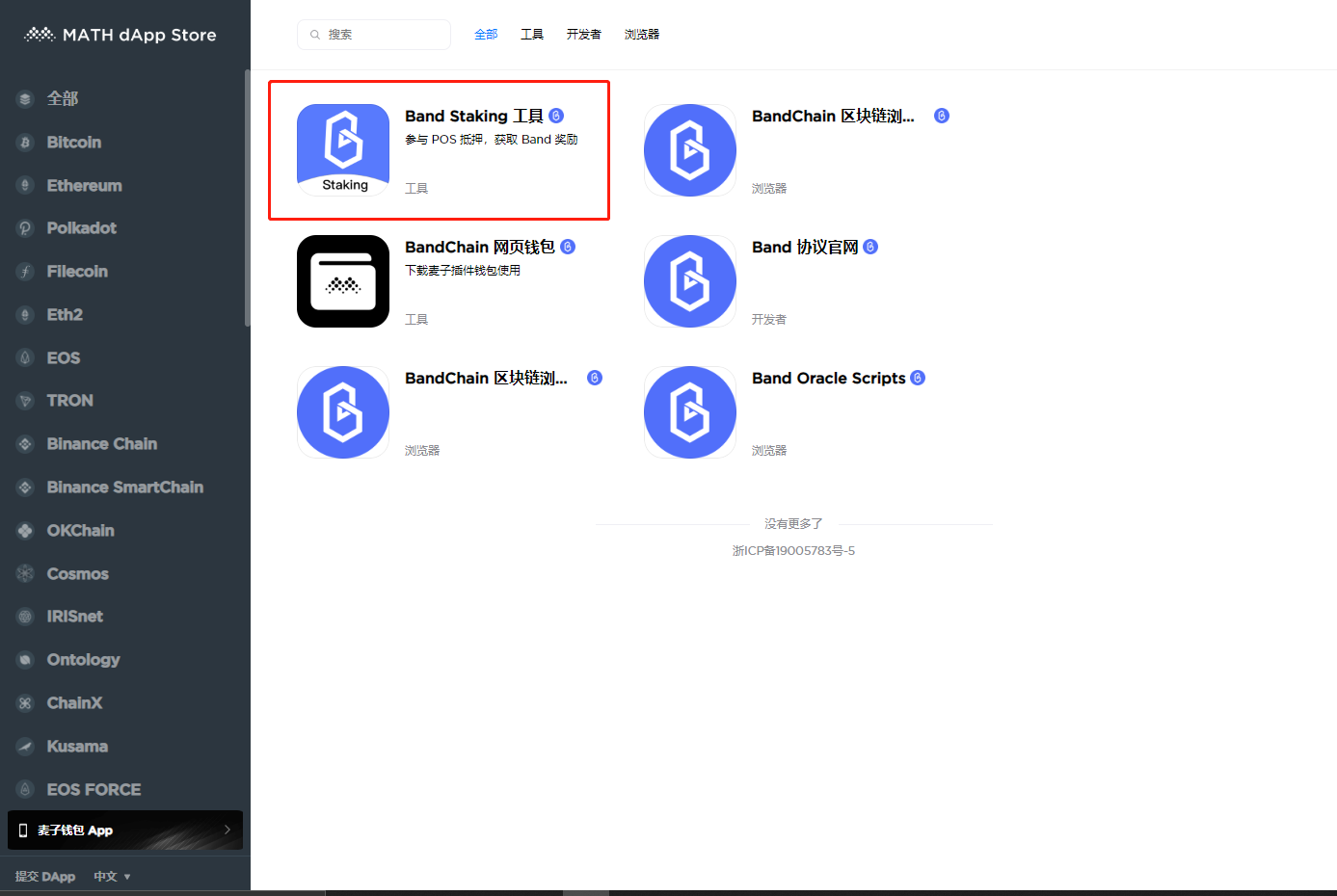The image size is (1337, 896).
Task: Open the 中文 language dropdown
Action: (x=112, y=877)
